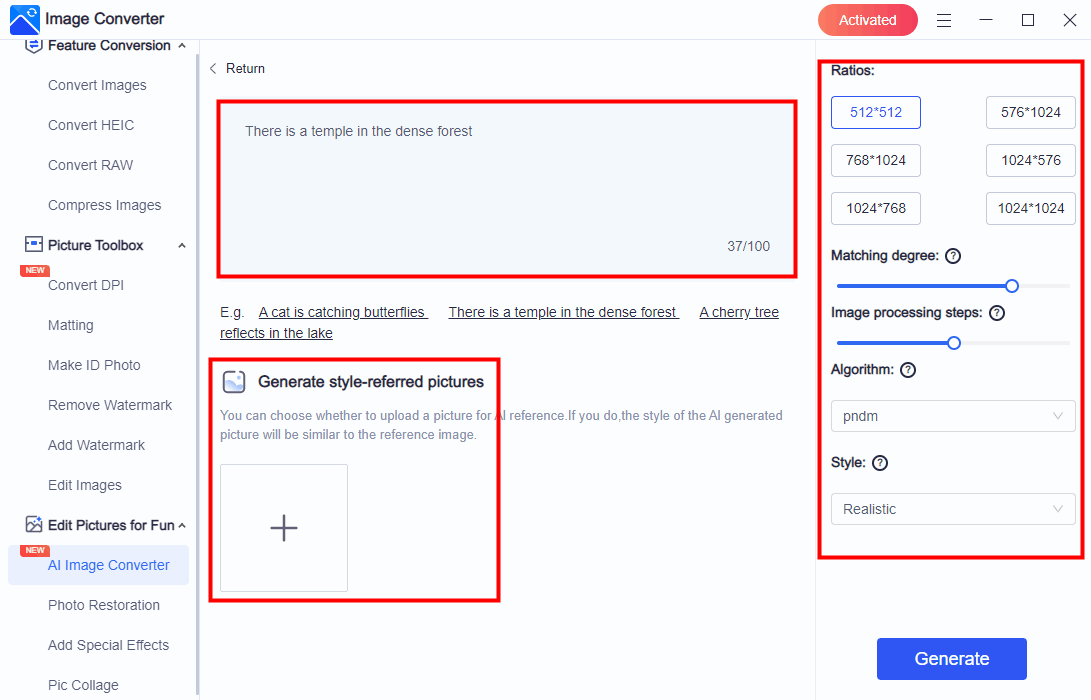Go to Remove Watermark tool

pos(110,405)
